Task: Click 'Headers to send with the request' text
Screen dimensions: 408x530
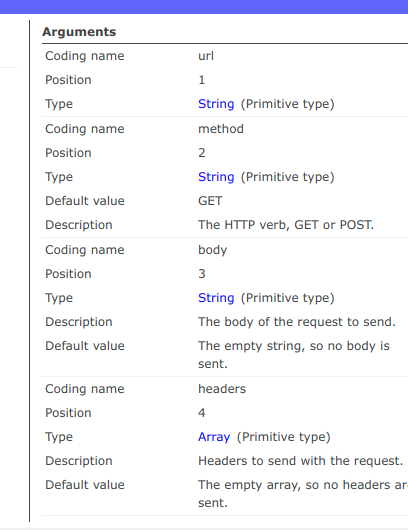Action: tap(301, 461)
